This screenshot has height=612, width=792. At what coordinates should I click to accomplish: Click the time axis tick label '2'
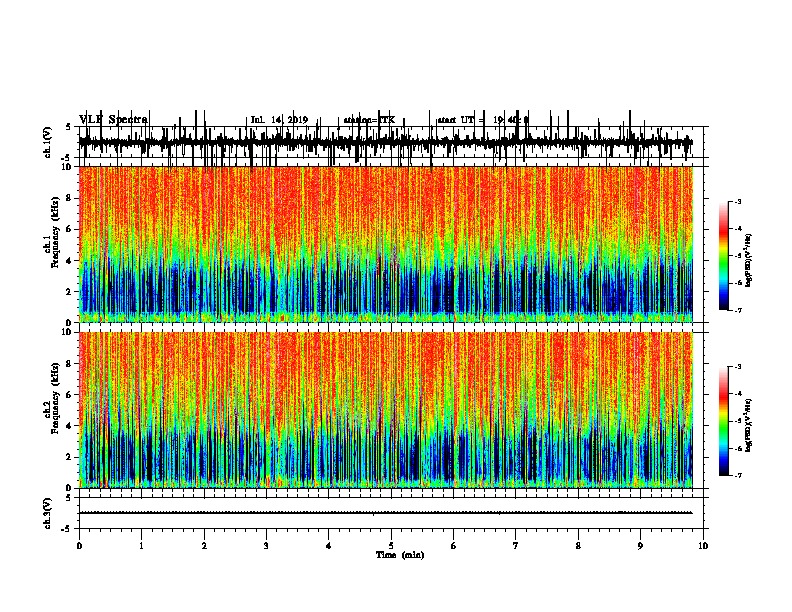[x=204, y=546]
